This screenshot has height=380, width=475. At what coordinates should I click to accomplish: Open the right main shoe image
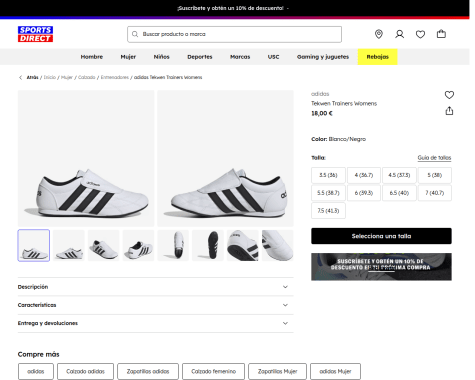click(225, 158)
